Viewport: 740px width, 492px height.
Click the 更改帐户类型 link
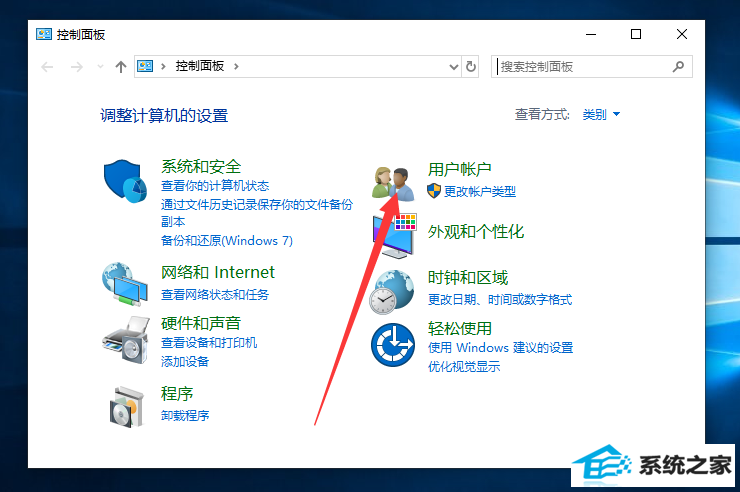479,192
